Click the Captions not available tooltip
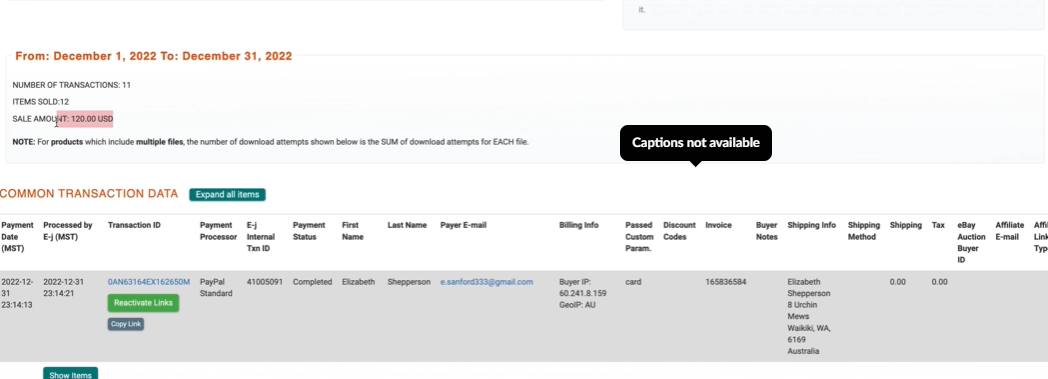Viewport: 1048px width, 379px height. (696, 142)
